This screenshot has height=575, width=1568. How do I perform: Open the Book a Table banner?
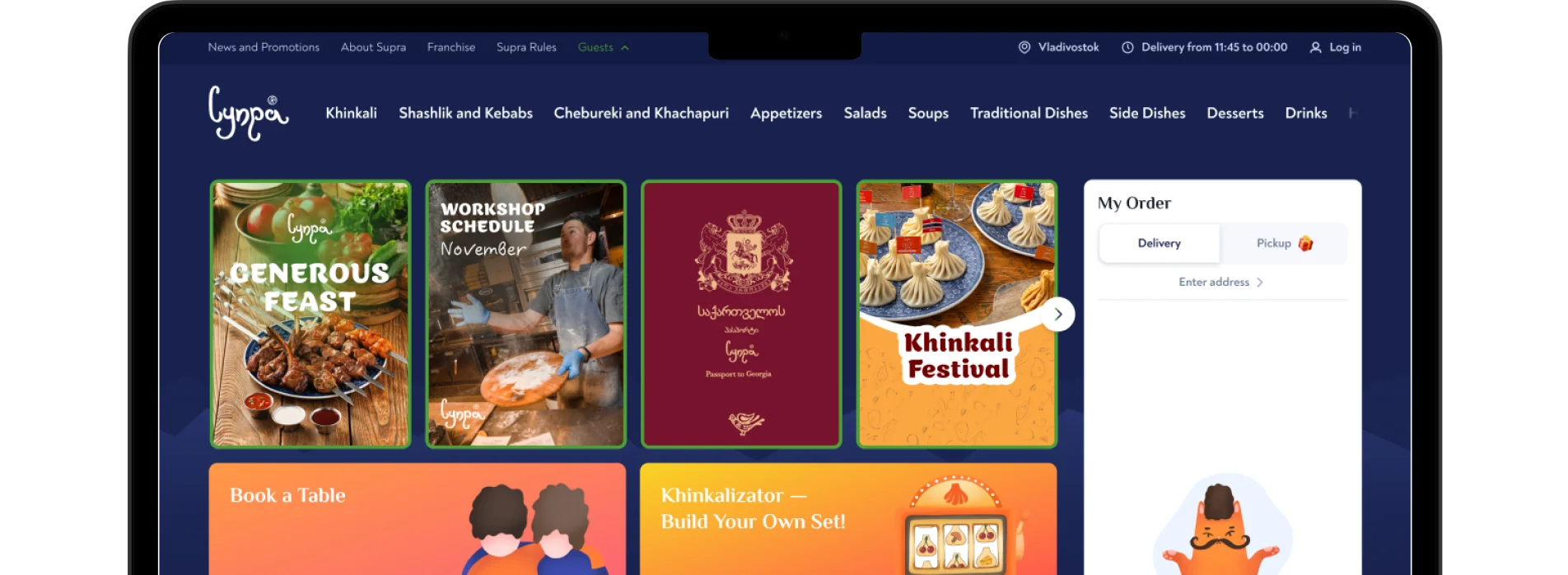tap(418, 519)
